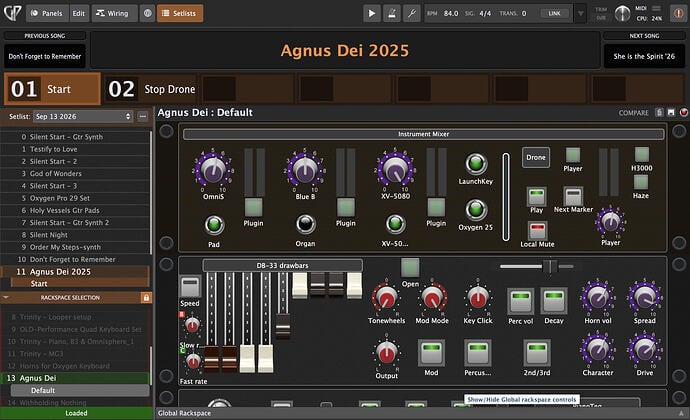Go to next song She is the Spirit '26
Screen dimensions: 690x420
click(644, 56)
